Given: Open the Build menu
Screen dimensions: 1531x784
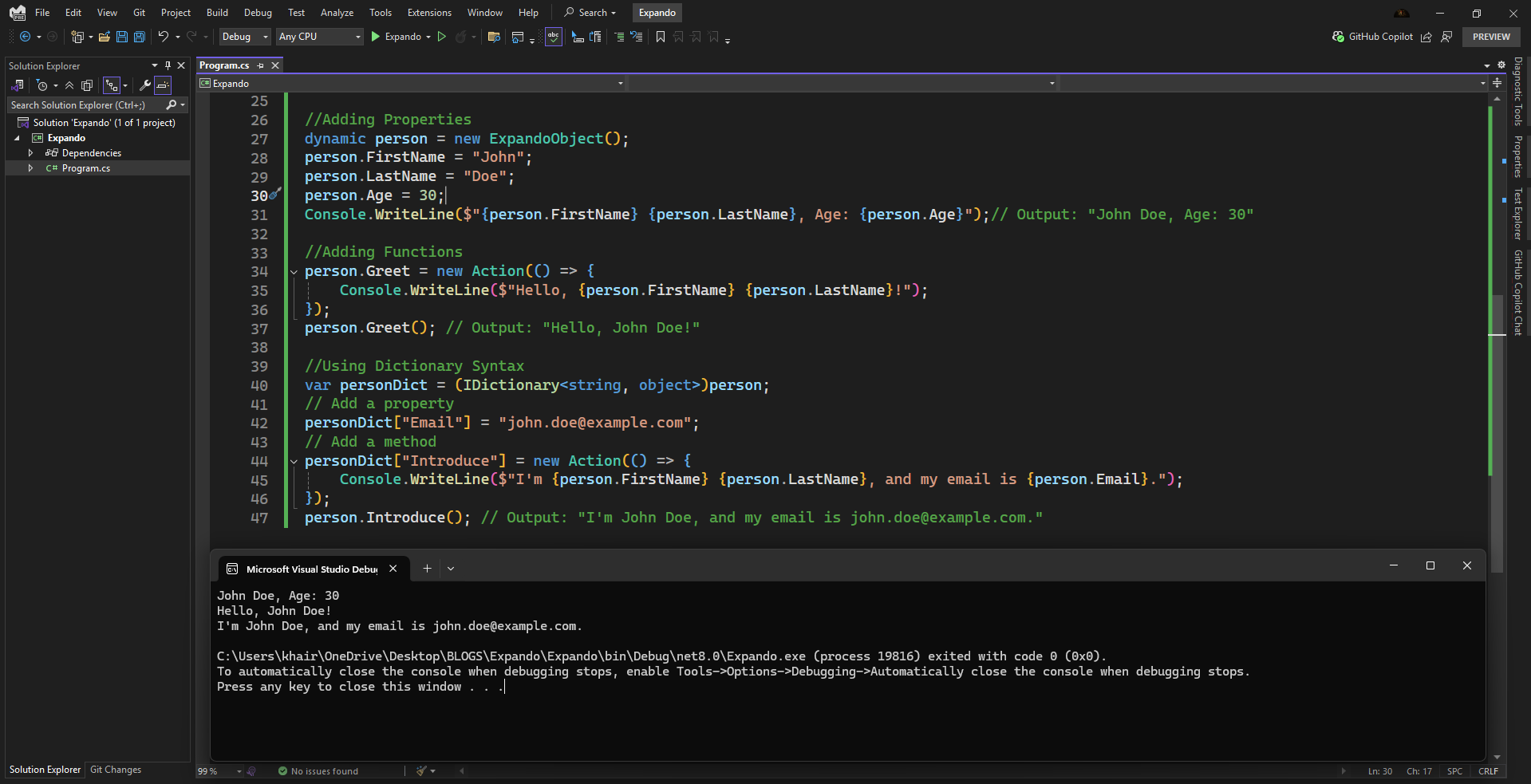Looking at the screenshot, I should pyautogui.click(x=217, y=13).
